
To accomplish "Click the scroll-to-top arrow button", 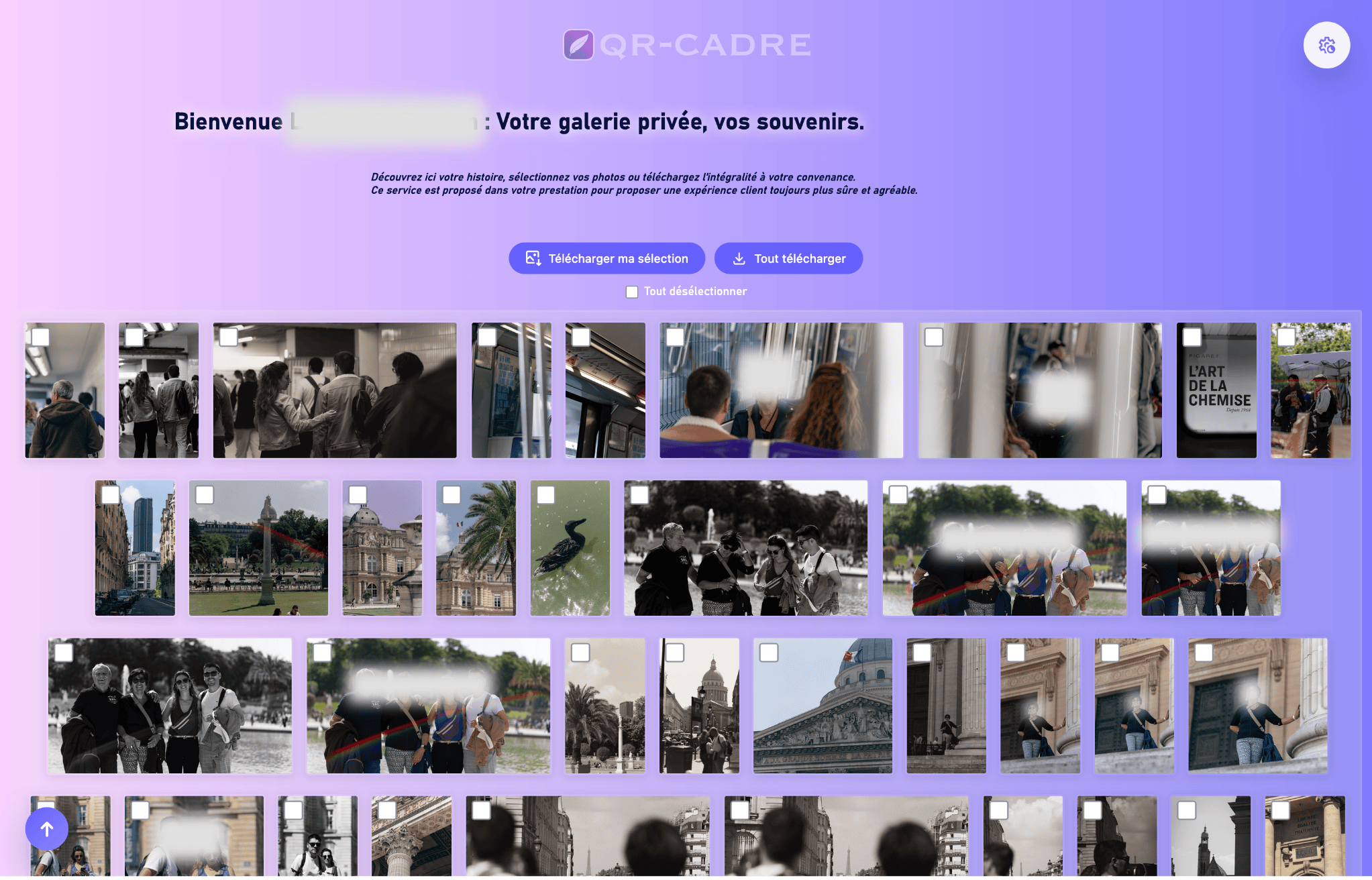I will click(x=46, y=829).
